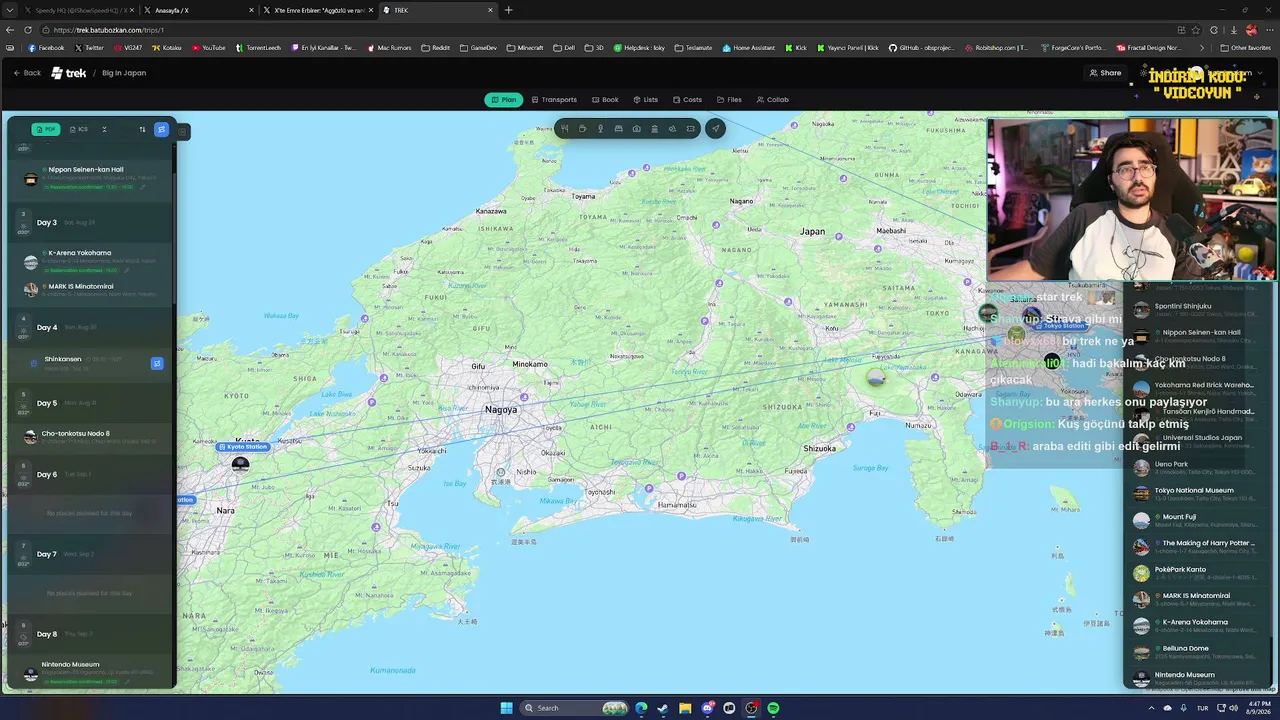Expand the Day 6 section header
Screen dimensions: 1280x720
click(90, 474)
